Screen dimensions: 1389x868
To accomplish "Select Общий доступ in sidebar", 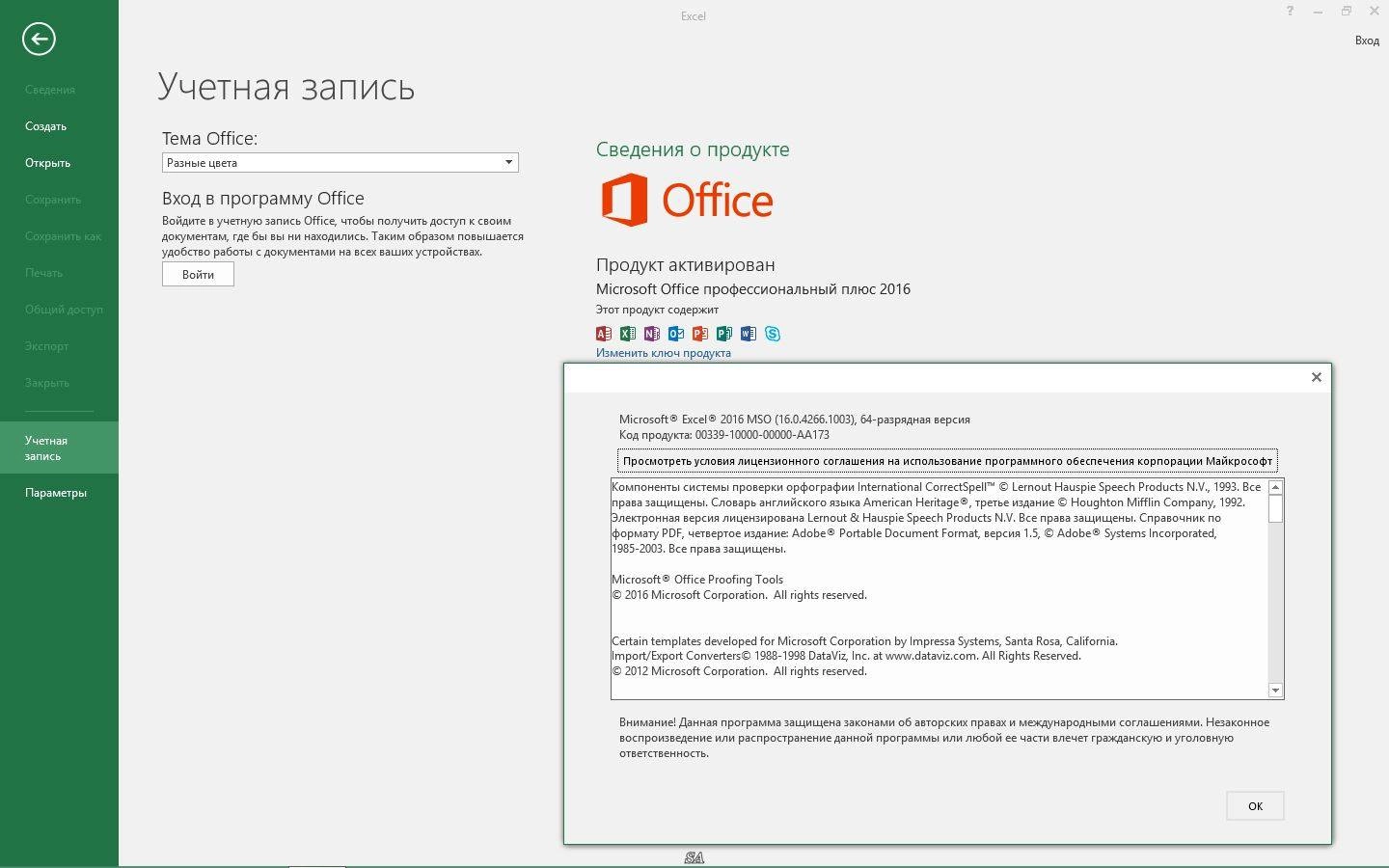I will coord(64,310).
